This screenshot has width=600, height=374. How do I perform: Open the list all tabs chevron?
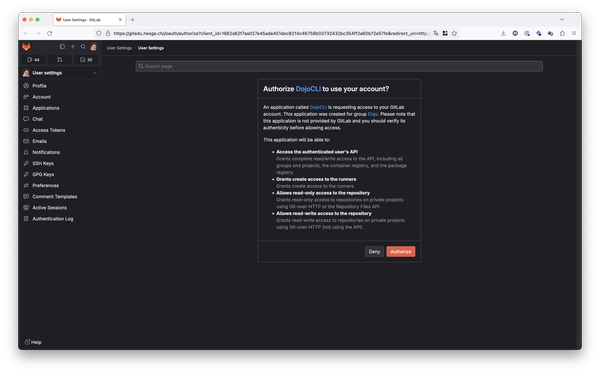(562, 20)
